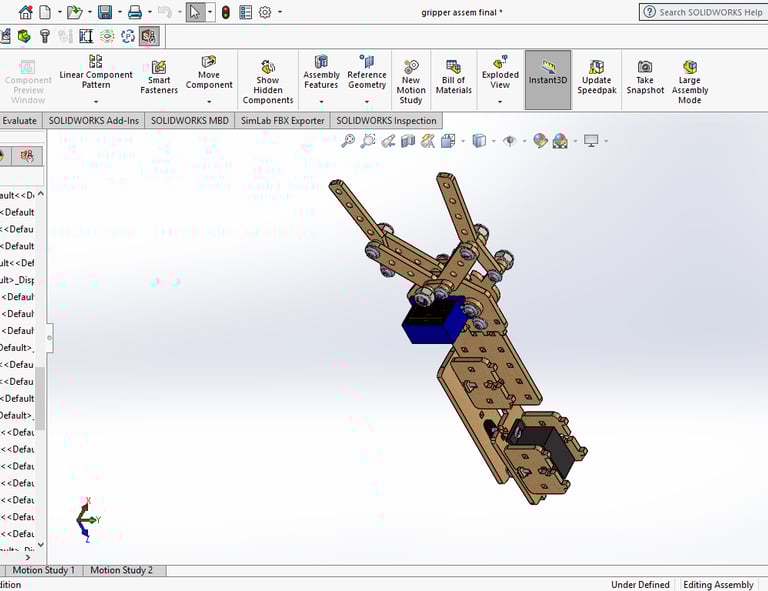Toggle Exploded View
768x591 pixels.
(x=500, y=73)
